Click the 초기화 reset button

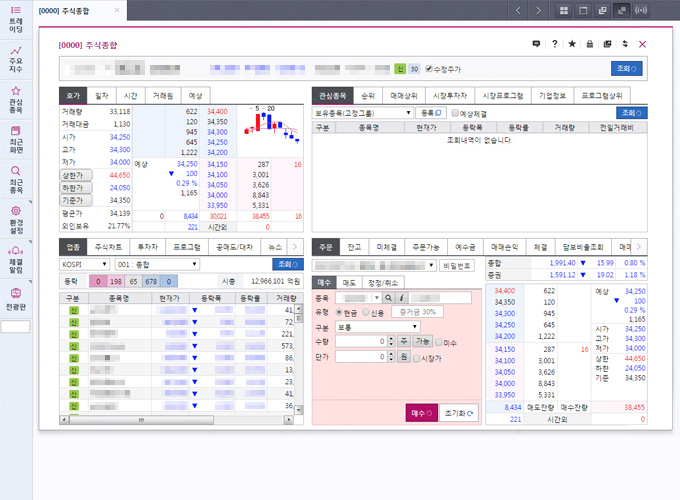pos(459,413)
